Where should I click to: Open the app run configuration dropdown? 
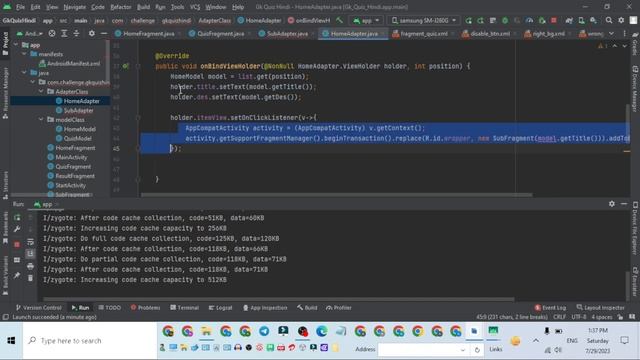(366, 20)
